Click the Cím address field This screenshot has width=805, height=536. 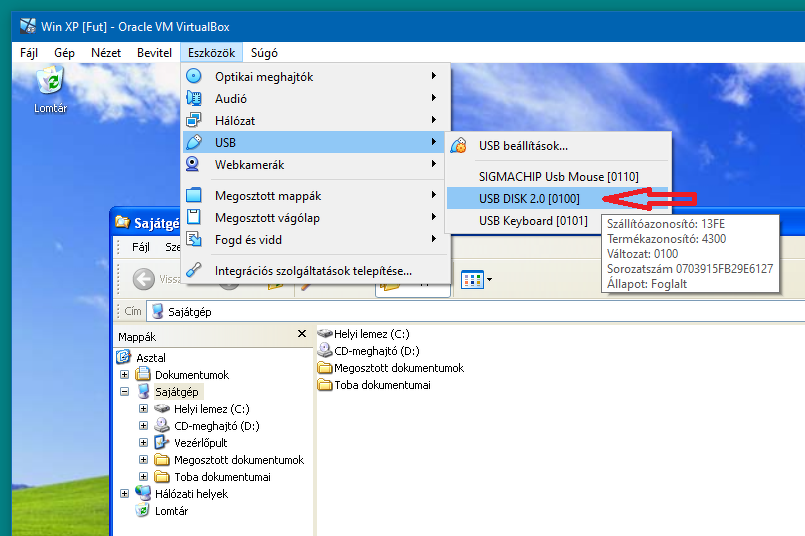(475, 312)
